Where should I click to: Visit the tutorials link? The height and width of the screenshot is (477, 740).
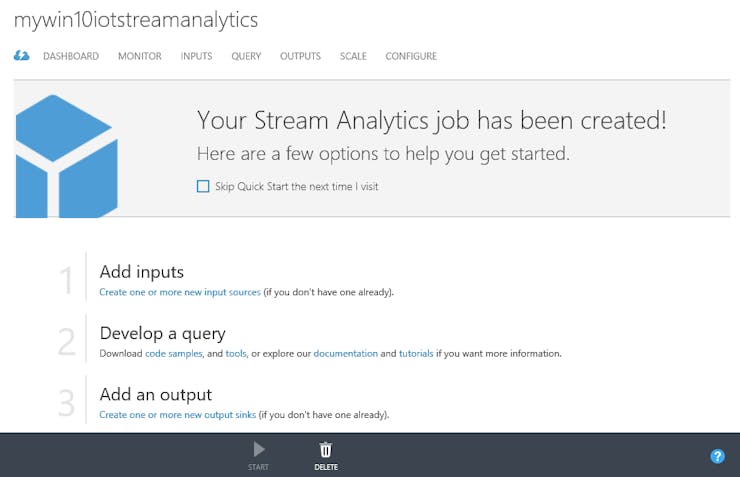(416, 353)
